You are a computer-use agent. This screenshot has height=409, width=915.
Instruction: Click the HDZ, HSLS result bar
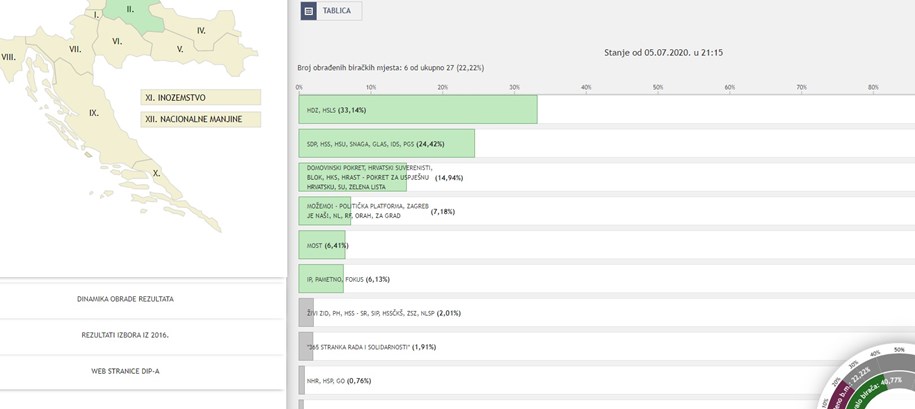418,110
